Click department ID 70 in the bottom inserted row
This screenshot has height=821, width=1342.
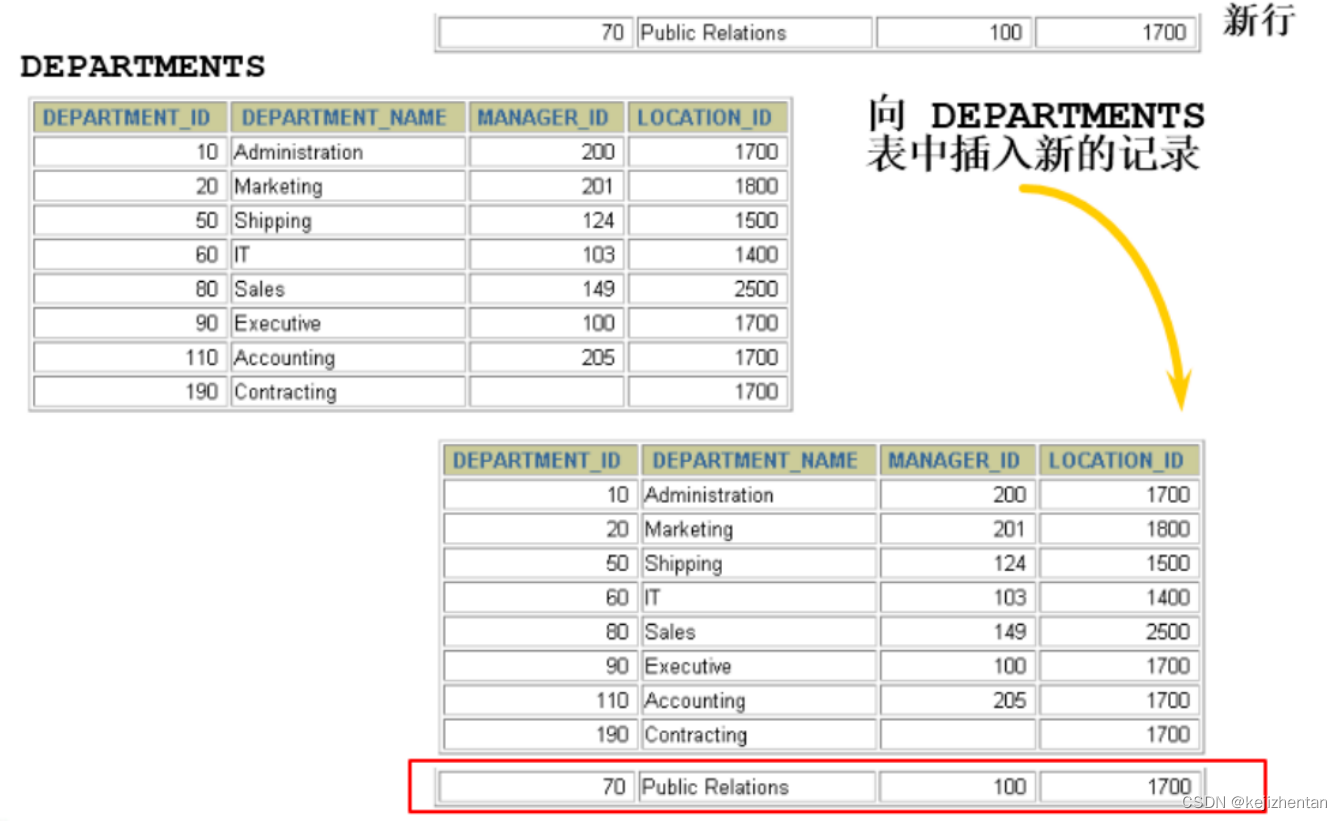614,787
